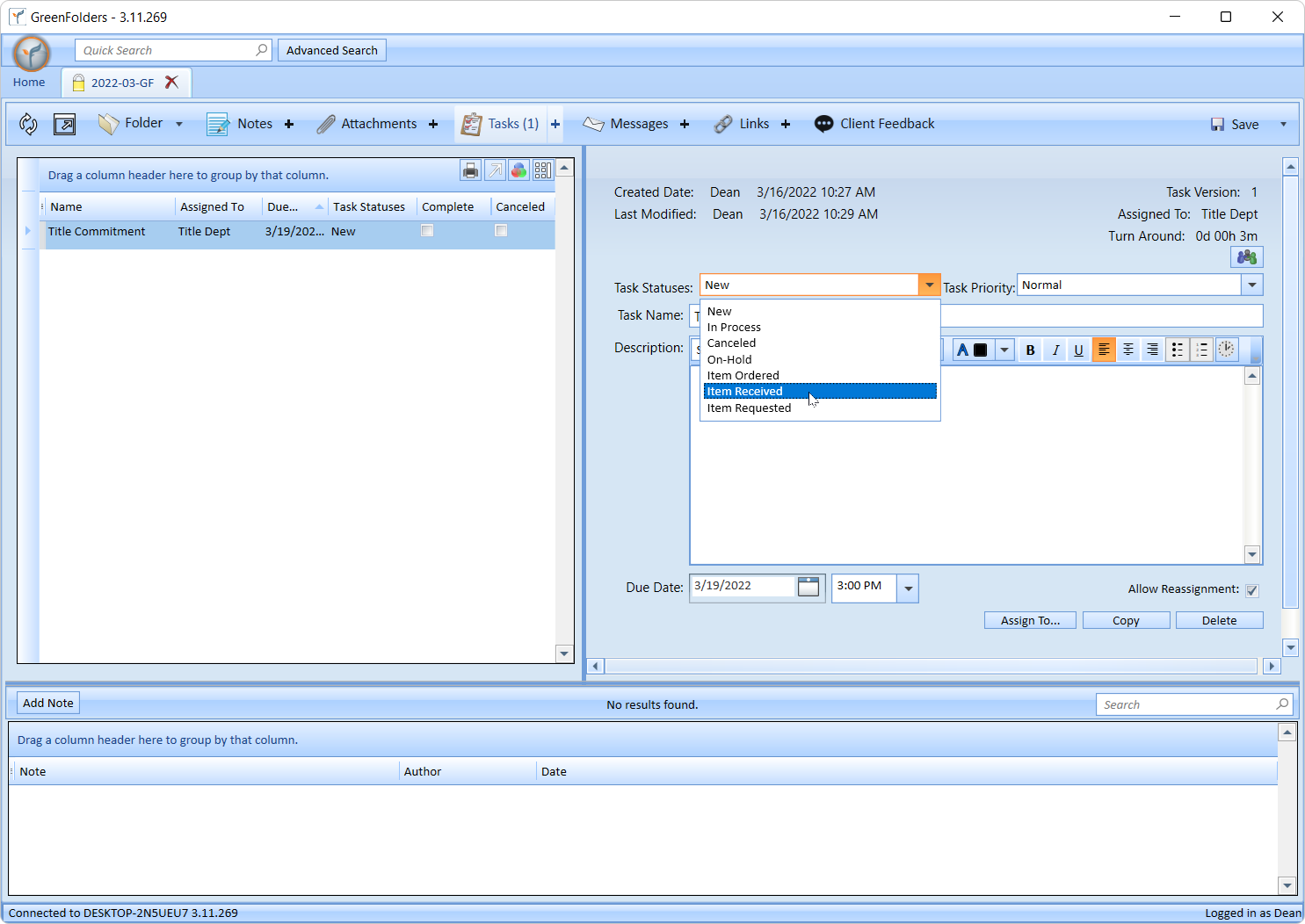
Task: Open the calendar picker for Due Date
Action: pyautogui.click(x=808, y=587)
